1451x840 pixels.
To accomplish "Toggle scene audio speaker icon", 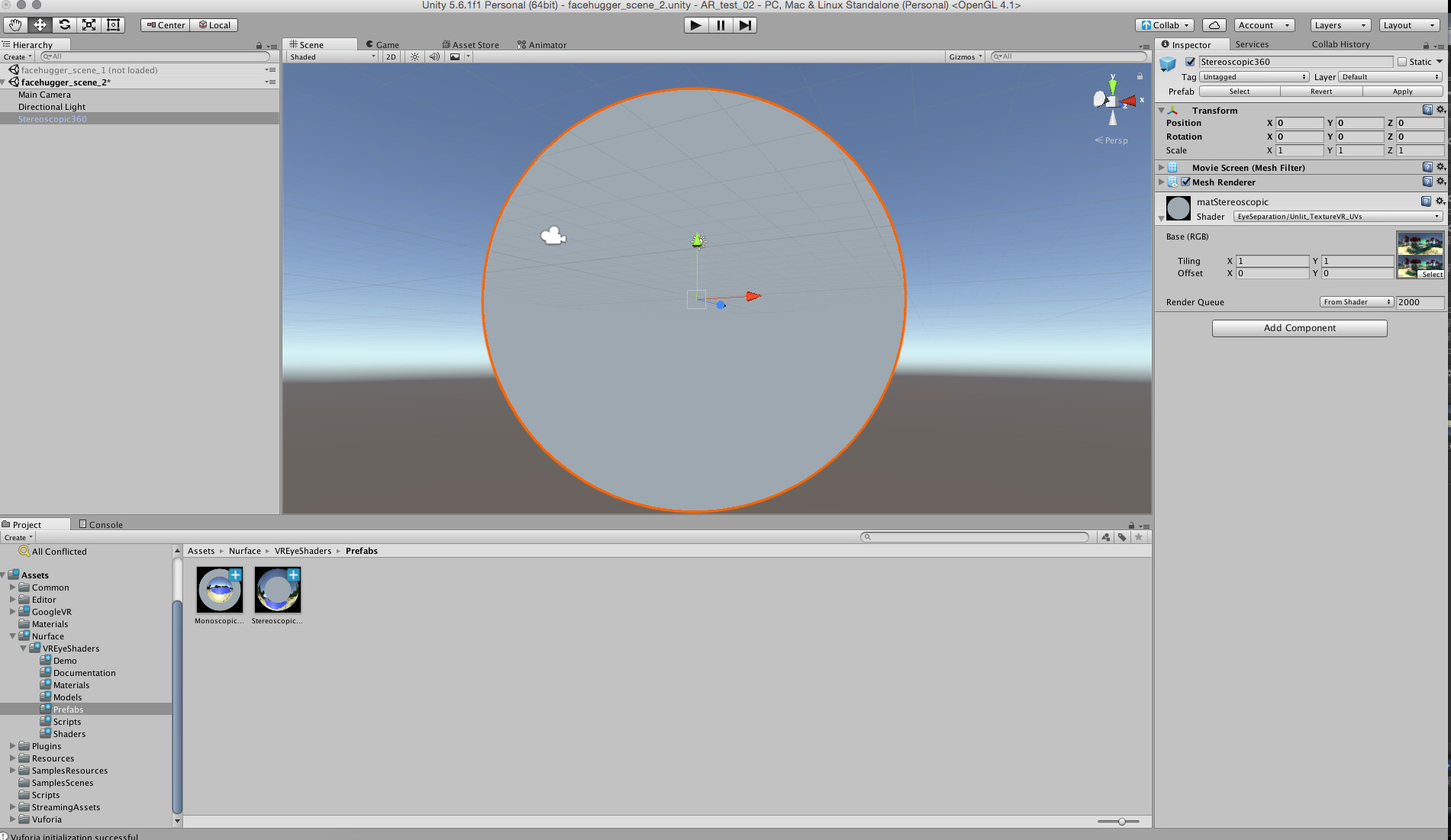I will coord(434,56).
